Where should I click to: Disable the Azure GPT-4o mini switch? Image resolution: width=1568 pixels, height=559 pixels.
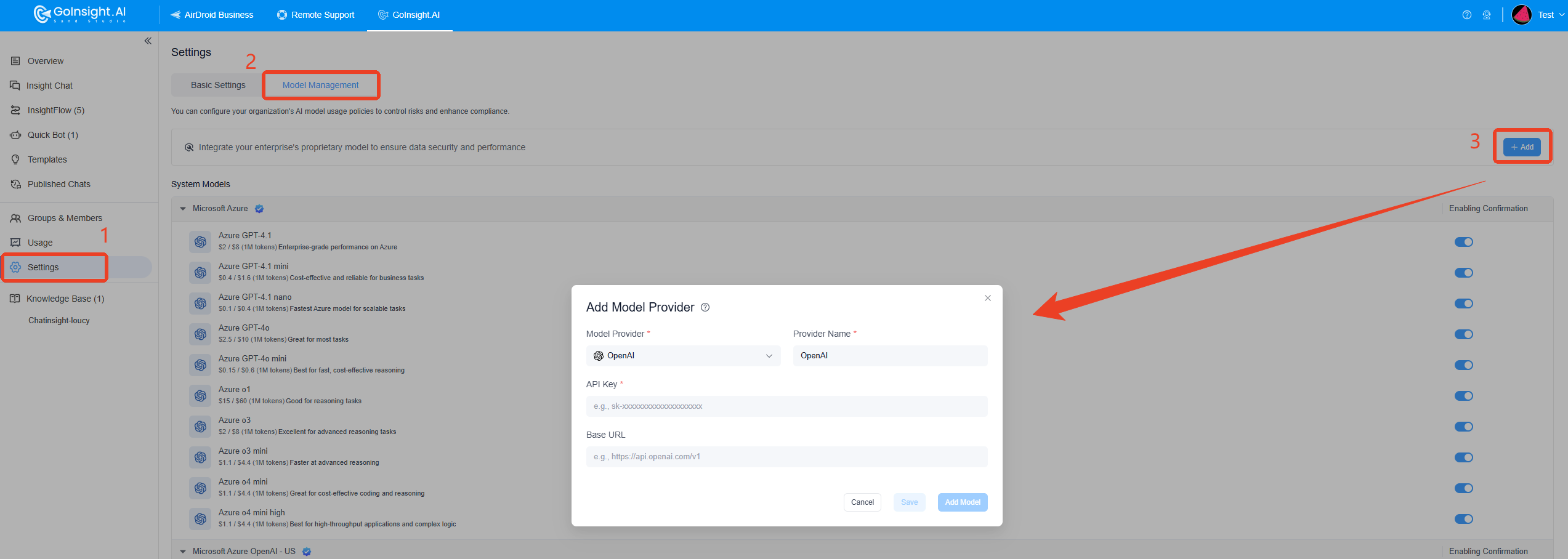1463,365
